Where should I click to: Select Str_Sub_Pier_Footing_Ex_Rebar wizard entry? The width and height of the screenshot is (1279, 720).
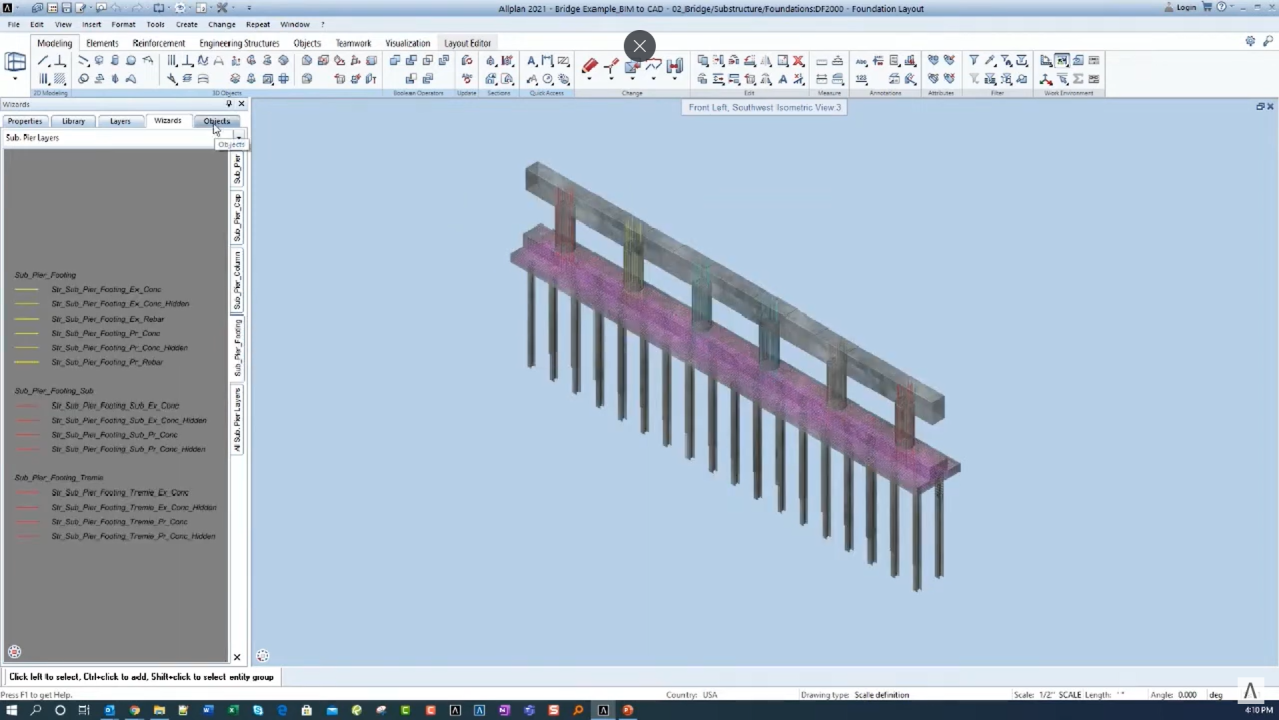(x=107, y=318)
